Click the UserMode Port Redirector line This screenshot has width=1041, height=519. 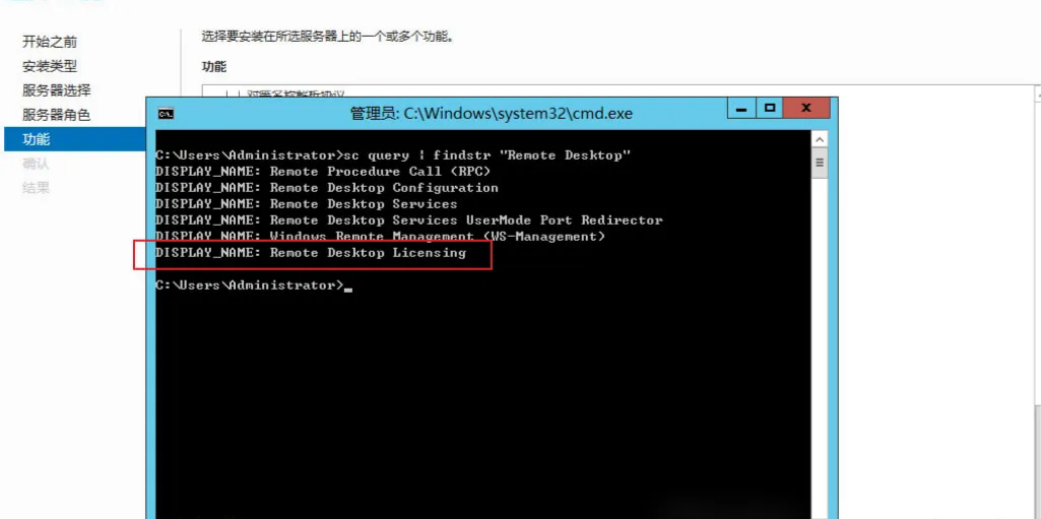click(x=409, y=220)
